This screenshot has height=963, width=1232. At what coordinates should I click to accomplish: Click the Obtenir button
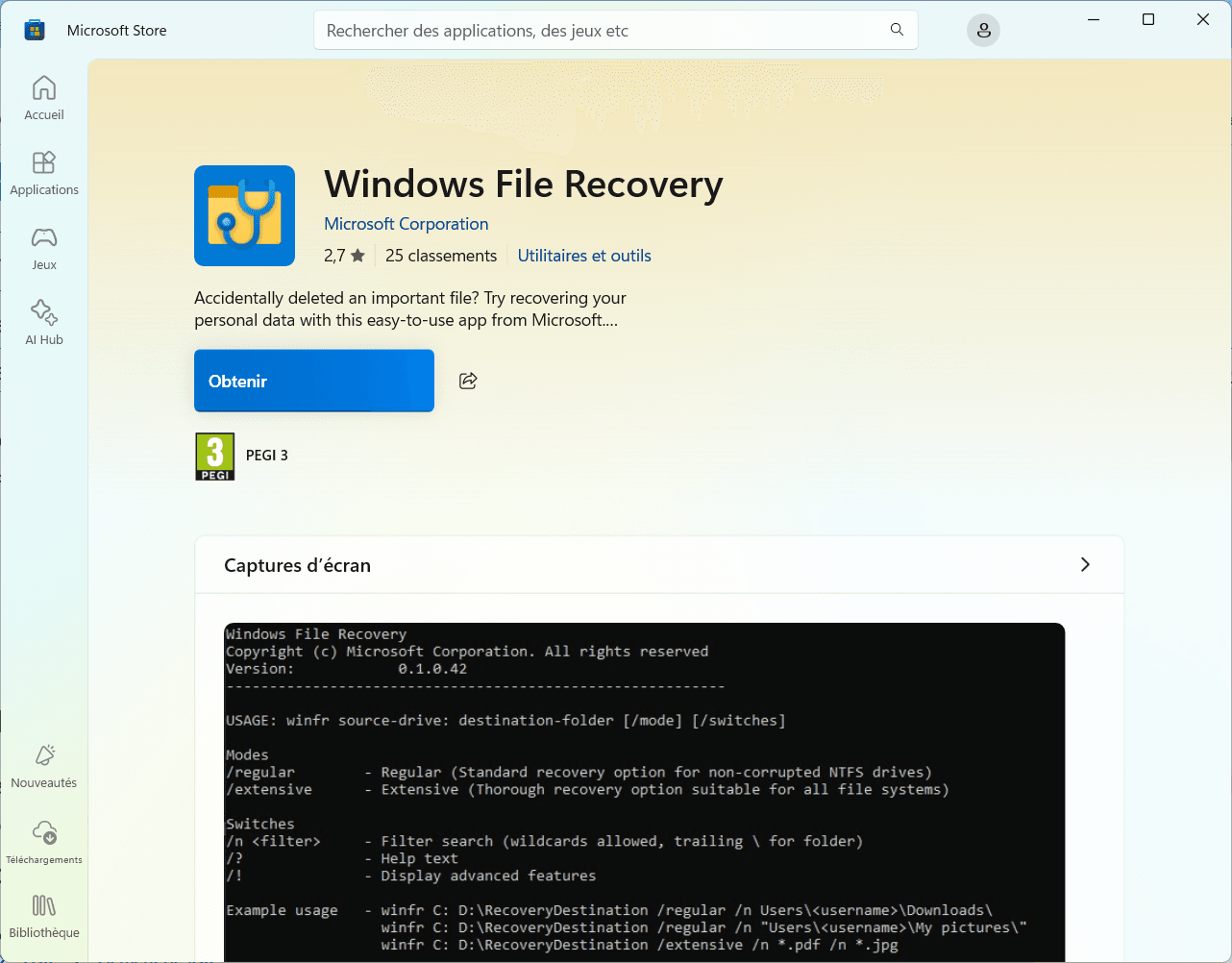point(314,381)
